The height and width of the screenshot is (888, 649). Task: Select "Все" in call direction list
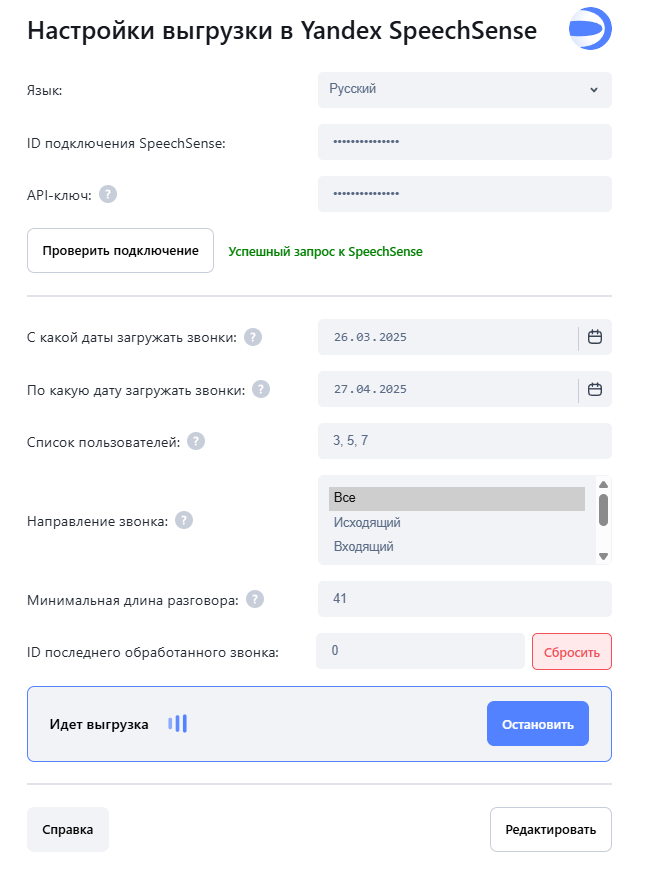(x=456, y=498)
